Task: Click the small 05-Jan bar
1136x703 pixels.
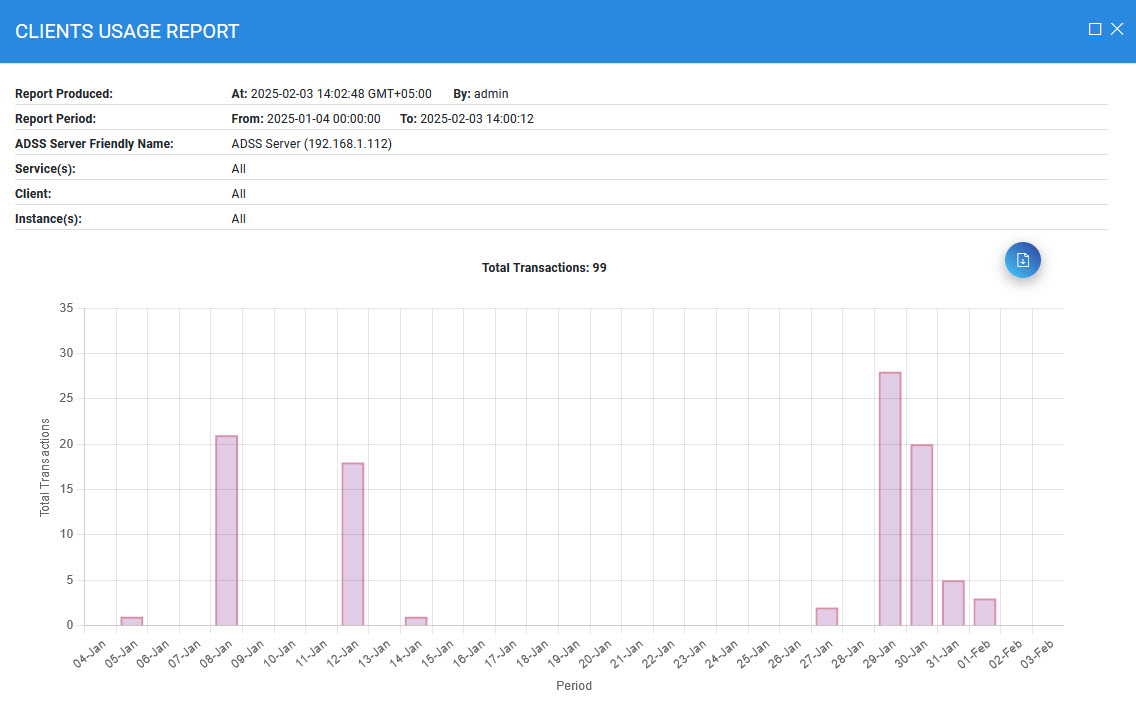Action: pyautogui.click(x=131, y=621)
